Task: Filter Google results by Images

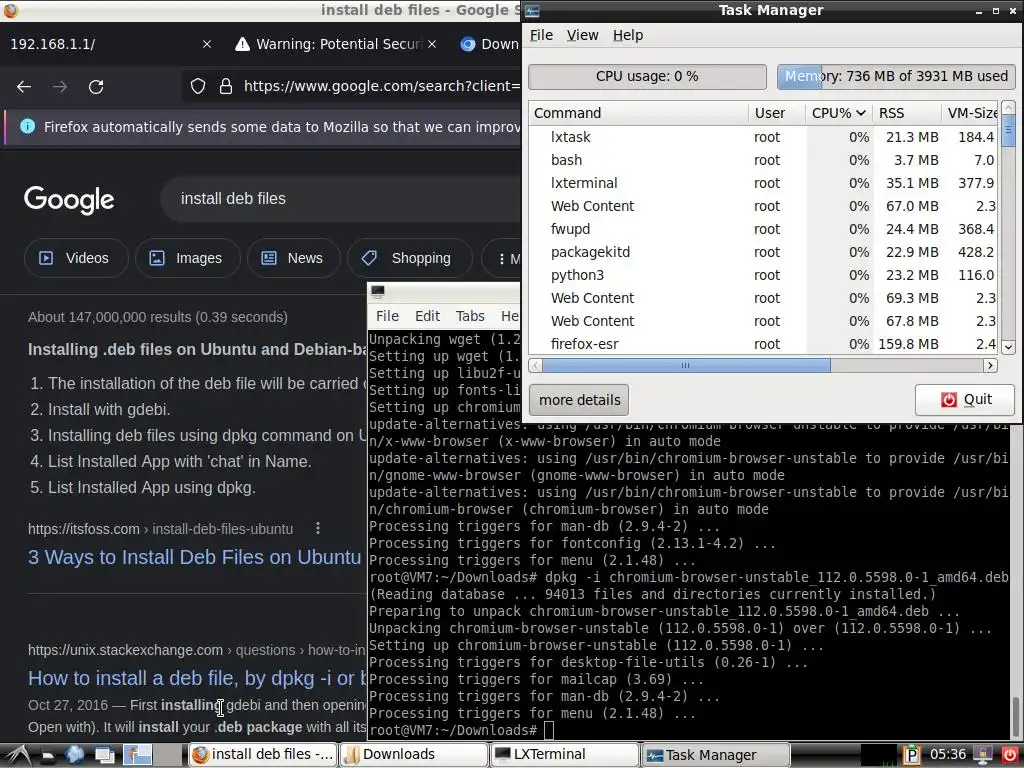Action: pos(187,258)
